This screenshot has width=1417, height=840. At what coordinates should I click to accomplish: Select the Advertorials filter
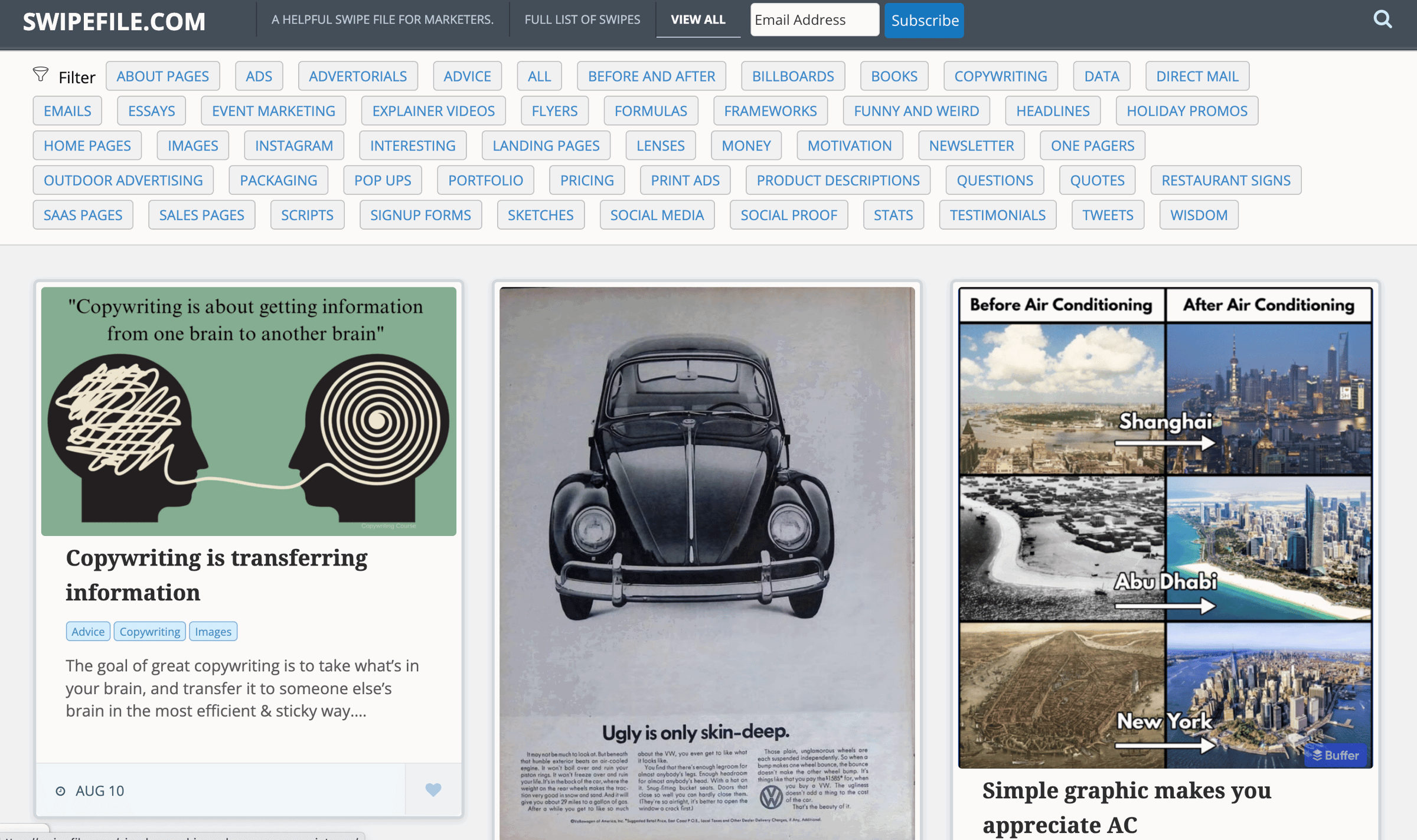click(358, 76)
